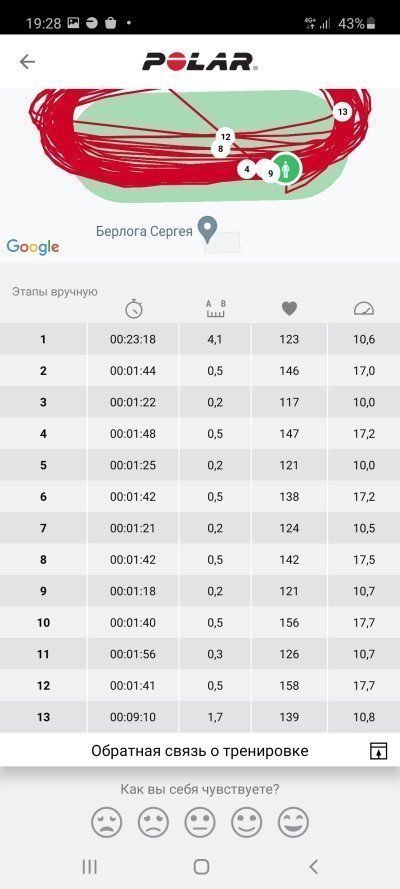
Task: Tap the Android home button
Action: point(201,866)
